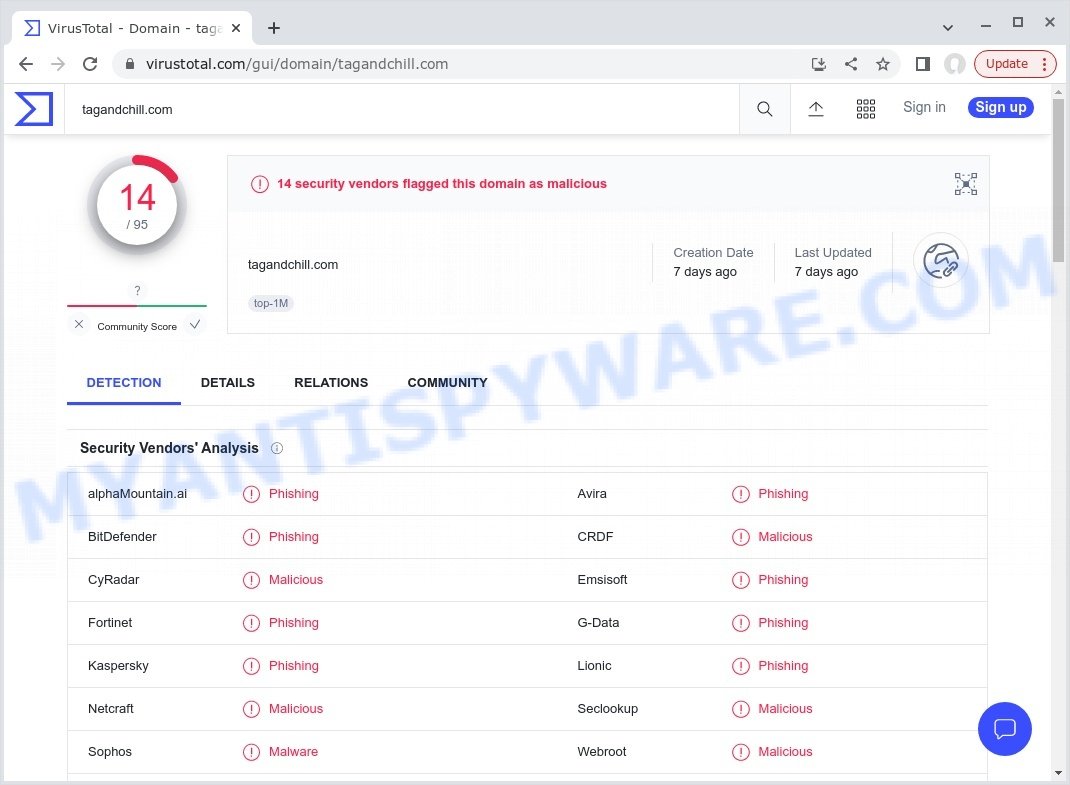This screenshot has height=785, width=1070.
Task: Click the tagandchill.com search field
Action: [401, 109]
